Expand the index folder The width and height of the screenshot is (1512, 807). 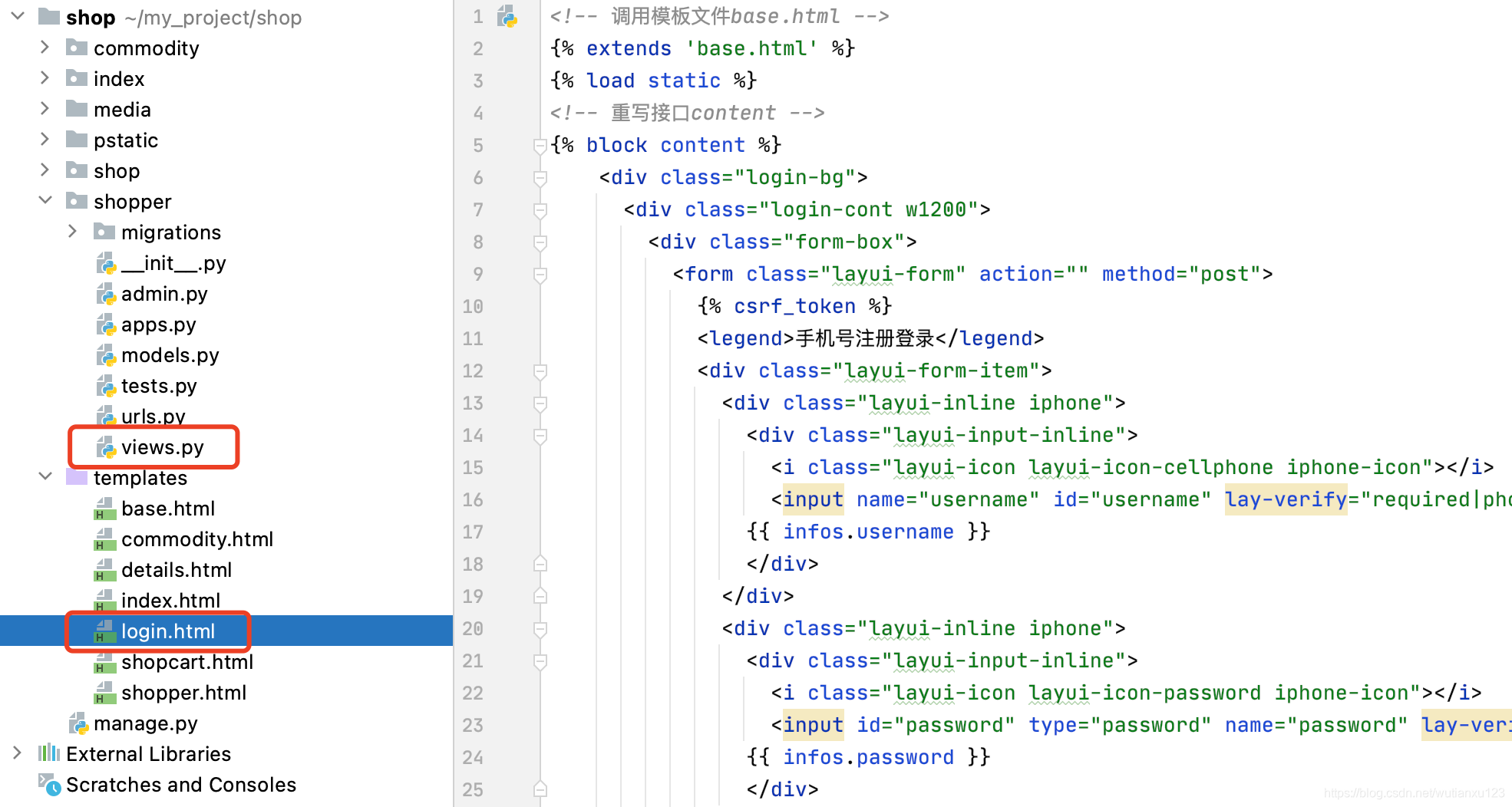point(45,78)
